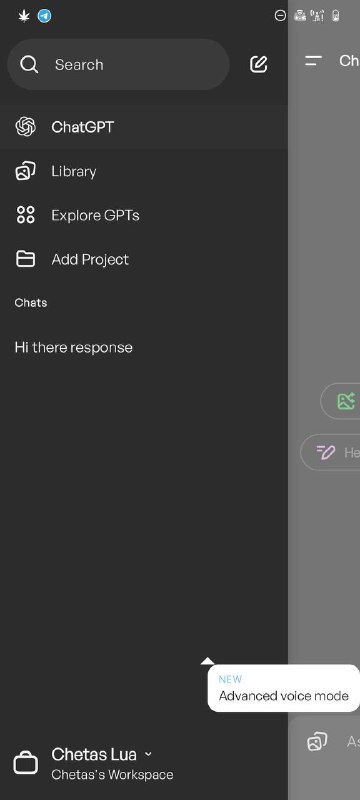Image resolution: width=360 pixels, height=800 pixels.
Task: Tap the purple pen suggestion chip
Action: pos(330,452)
